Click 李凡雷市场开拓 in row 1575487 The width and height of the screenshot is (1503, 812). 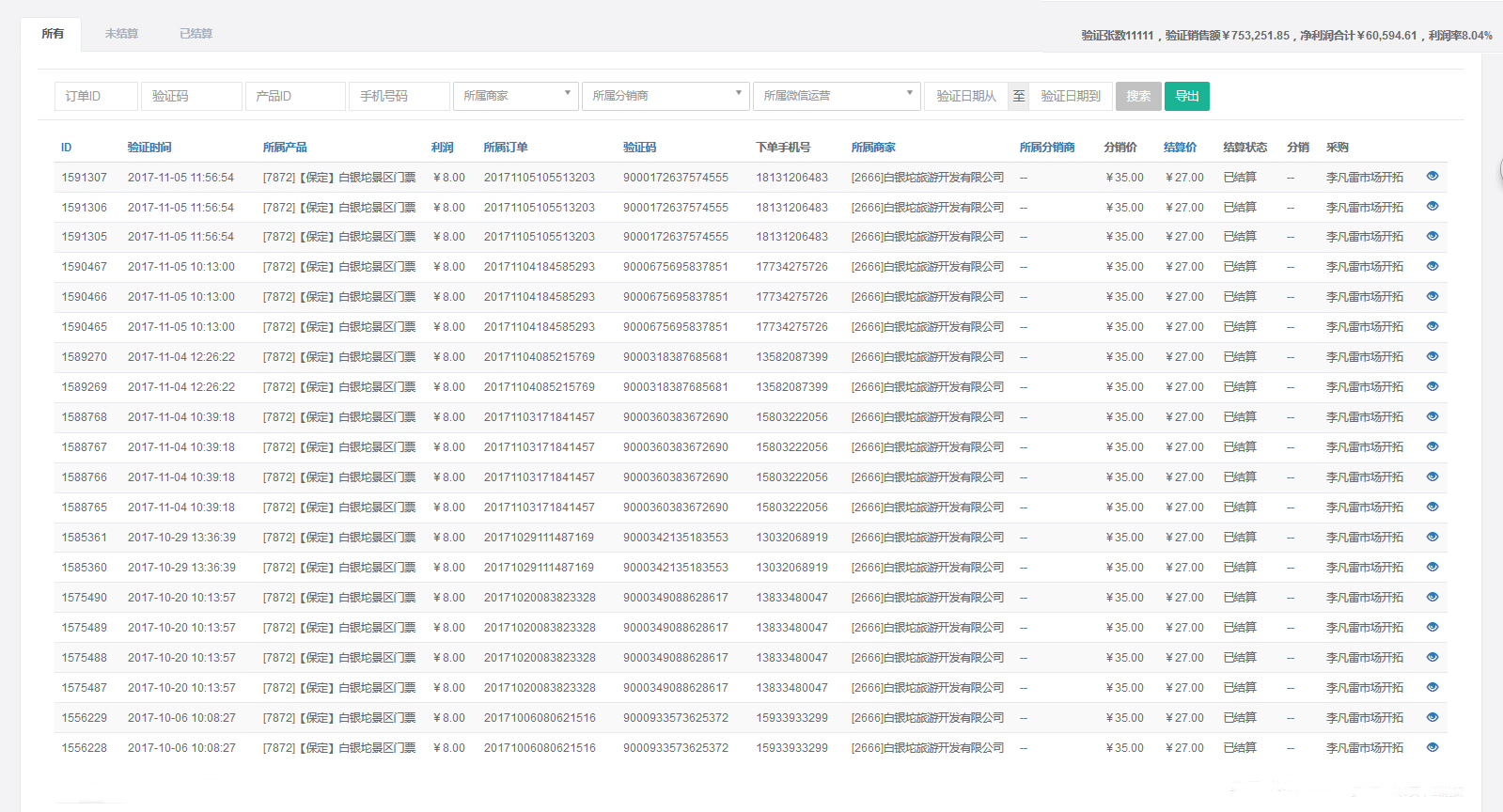(1365, 688)
